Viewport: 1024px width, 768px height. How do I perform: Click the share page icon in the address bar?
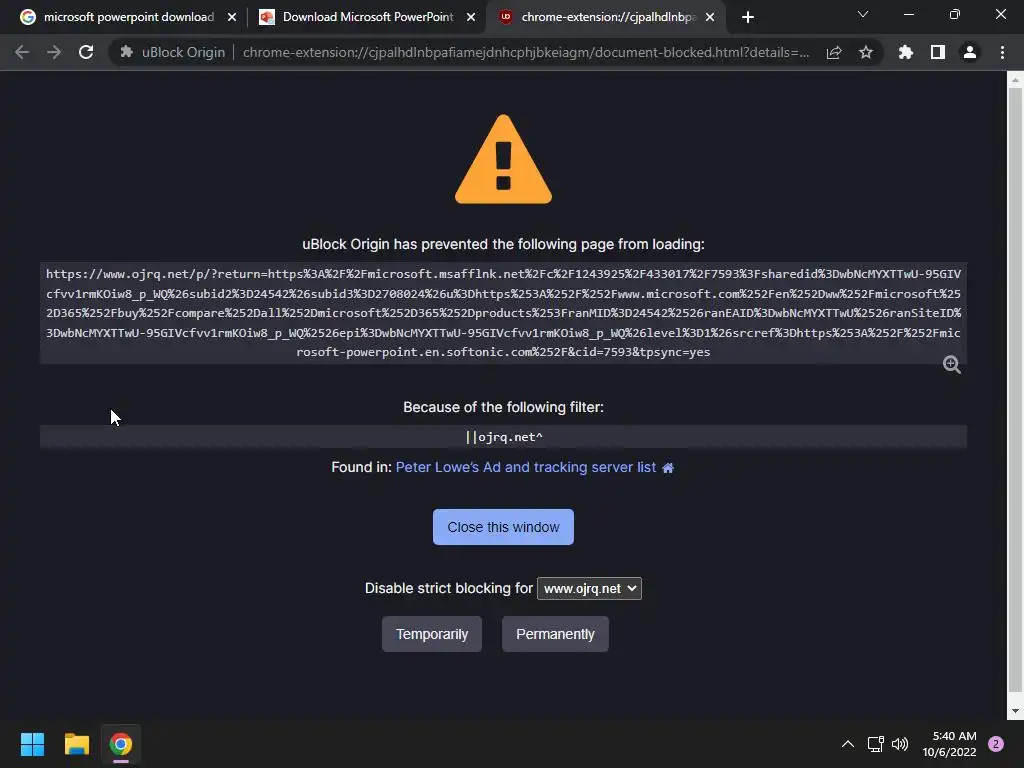click(834, 52)
